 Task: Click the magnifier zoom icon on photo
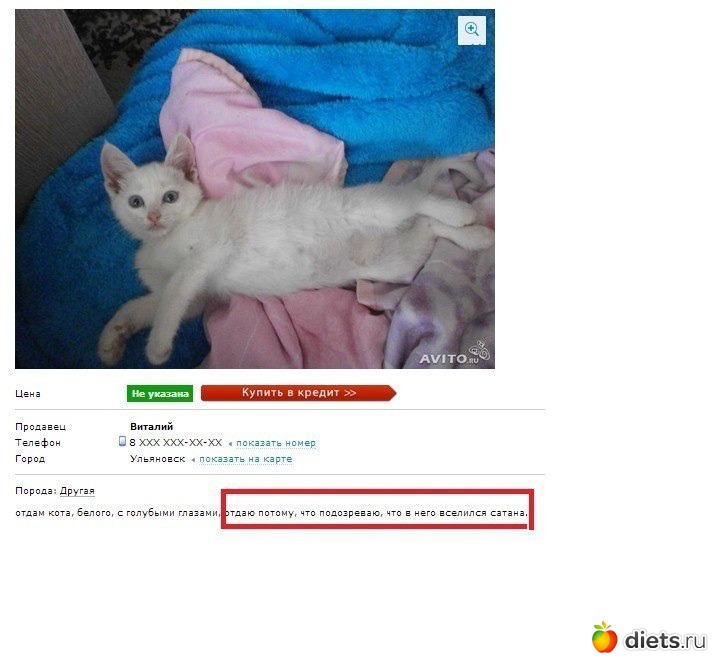pos(471,30)
